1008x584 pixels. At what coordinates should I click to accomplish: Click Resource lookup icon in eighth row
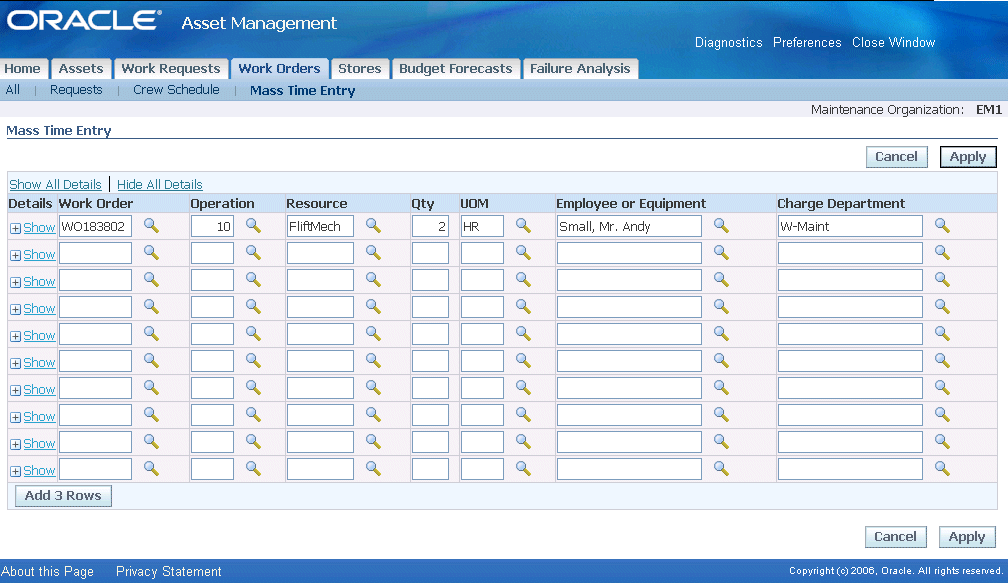pyautogui.click(x=374, y=415)
